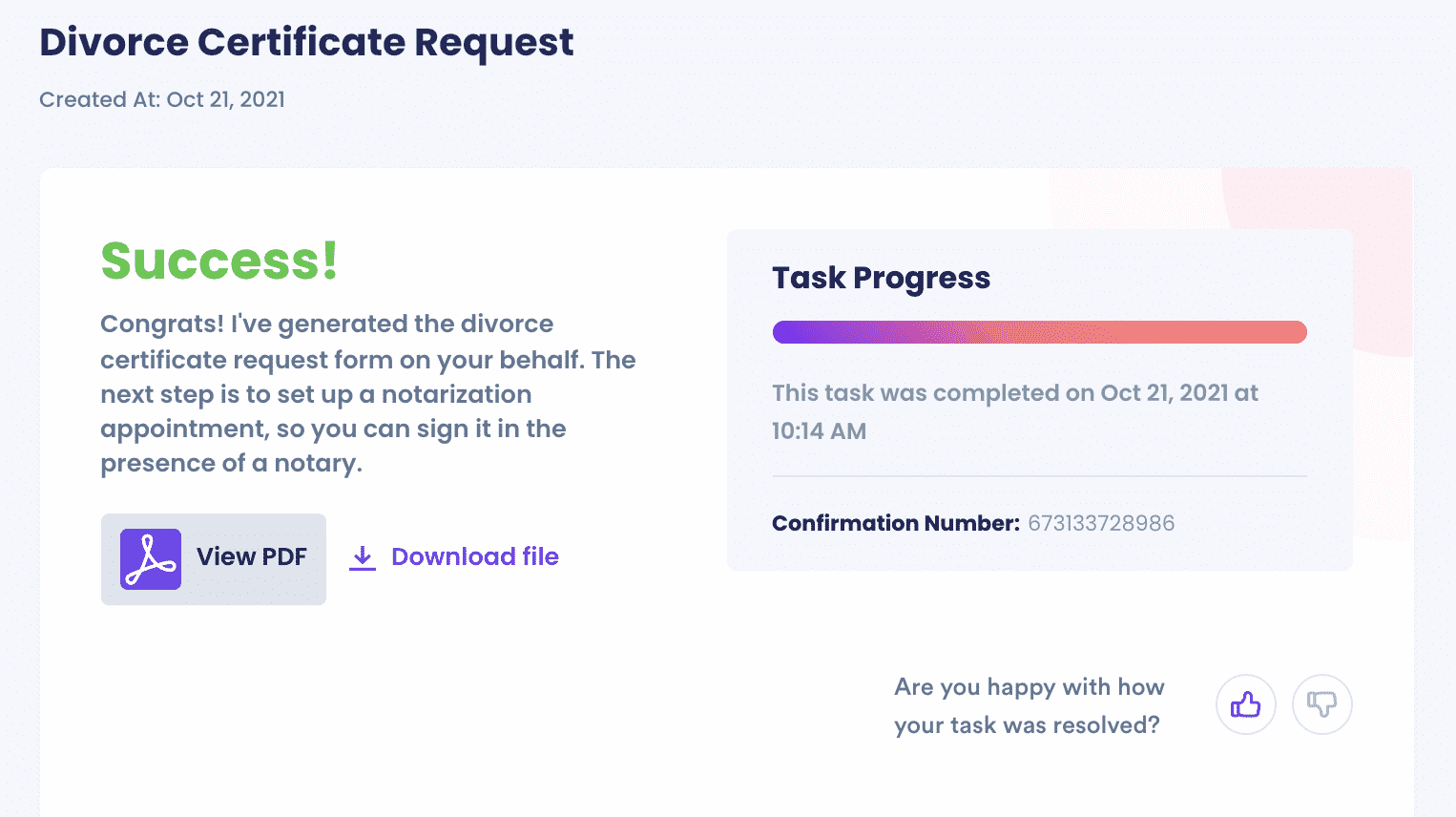Click the Confirmation Number label
Image resolution: width=1456 pixels, height=817 pixels.
click(896, 523)
